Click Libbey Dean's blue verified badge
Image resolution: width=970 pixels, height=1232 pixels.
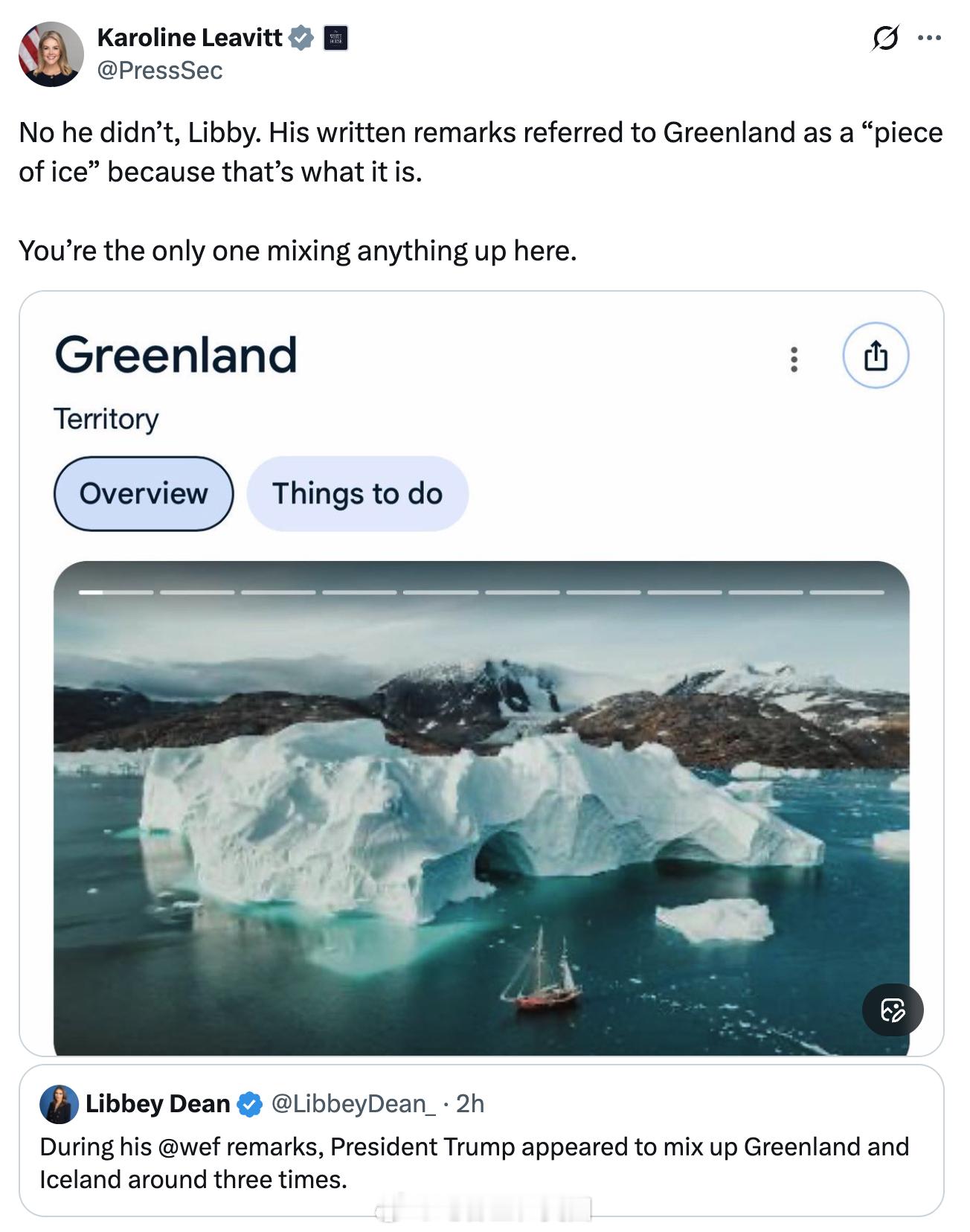click(249, 1104)
